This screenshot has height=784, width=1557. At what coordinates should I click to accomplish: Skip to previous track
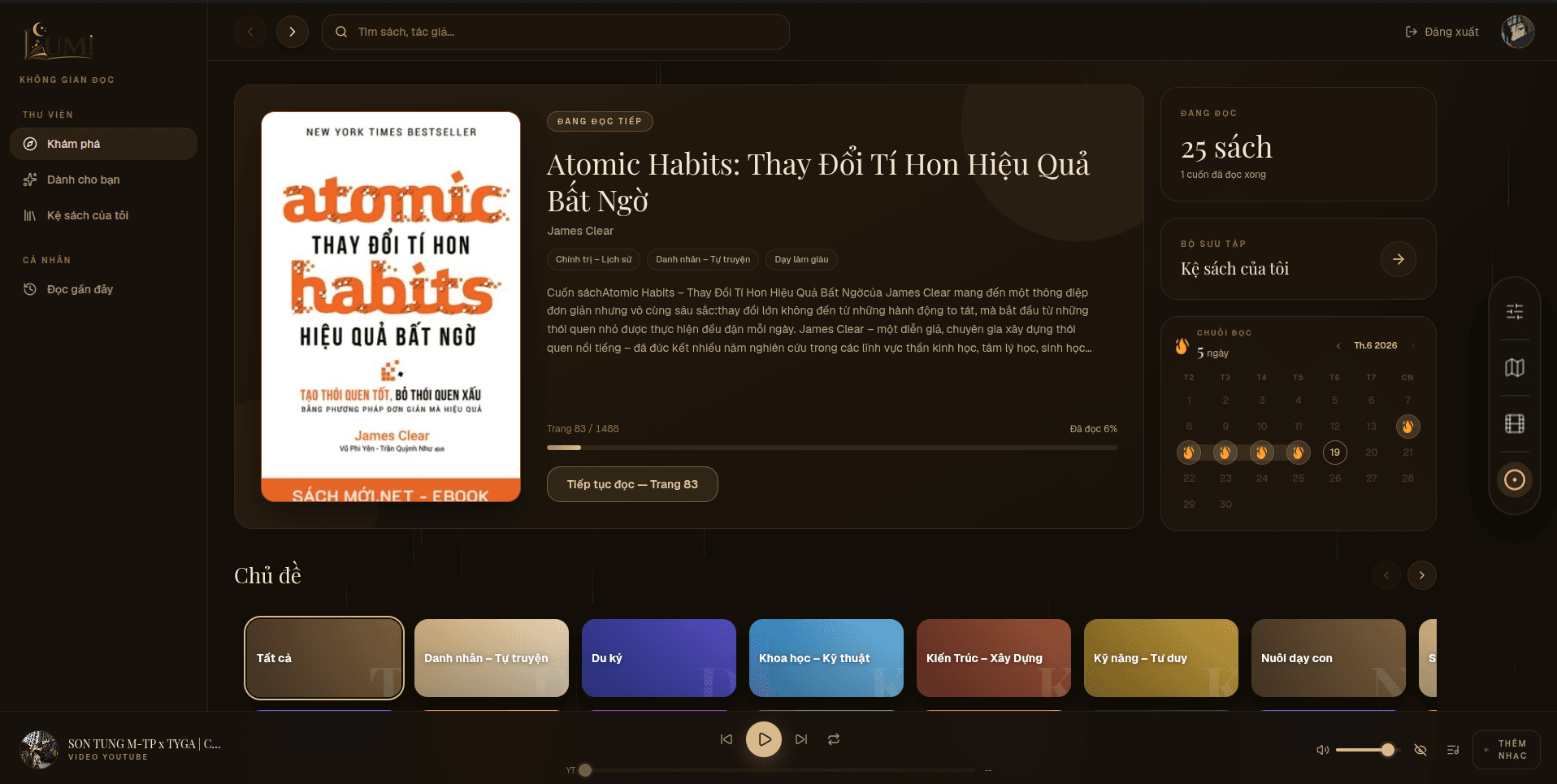(726, 739)
